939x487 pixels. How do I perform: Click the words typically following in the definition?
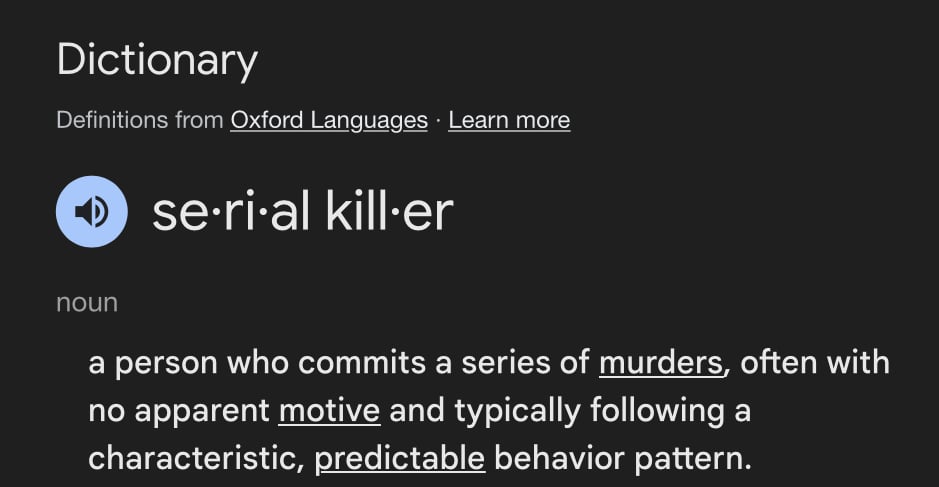[x=589, y=412]
